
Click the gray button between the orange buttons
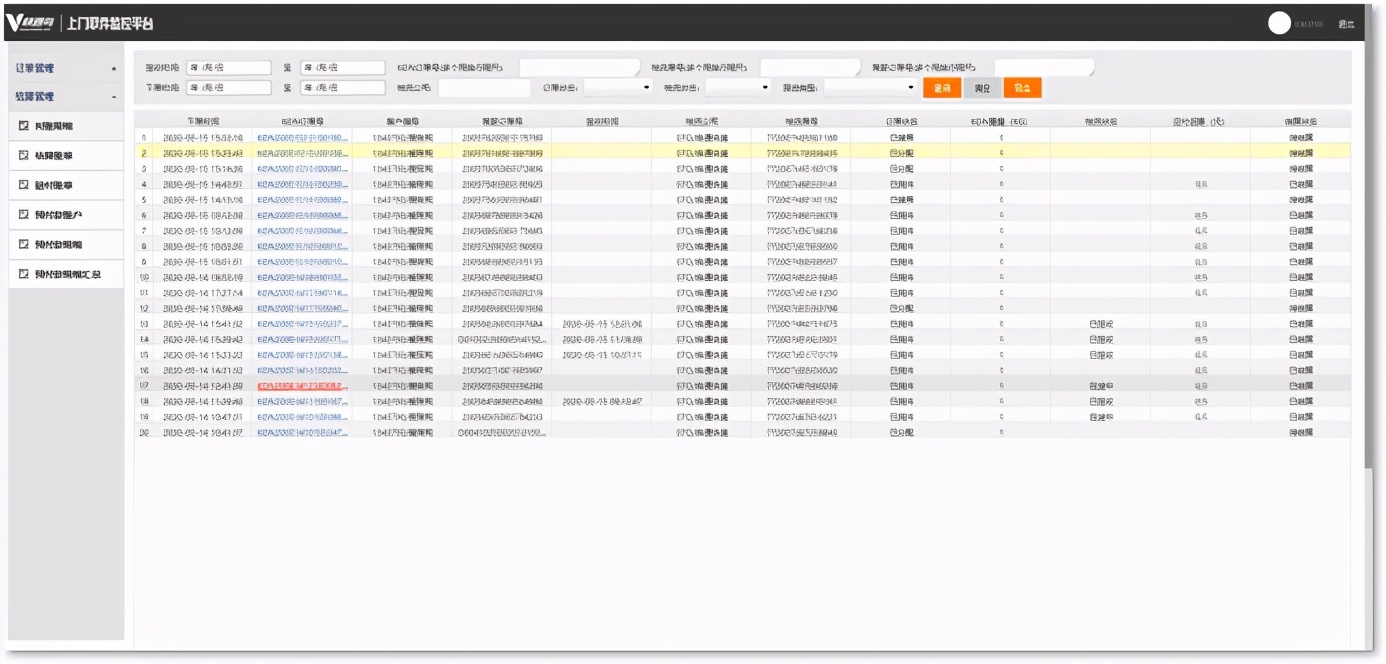[982, 88]
